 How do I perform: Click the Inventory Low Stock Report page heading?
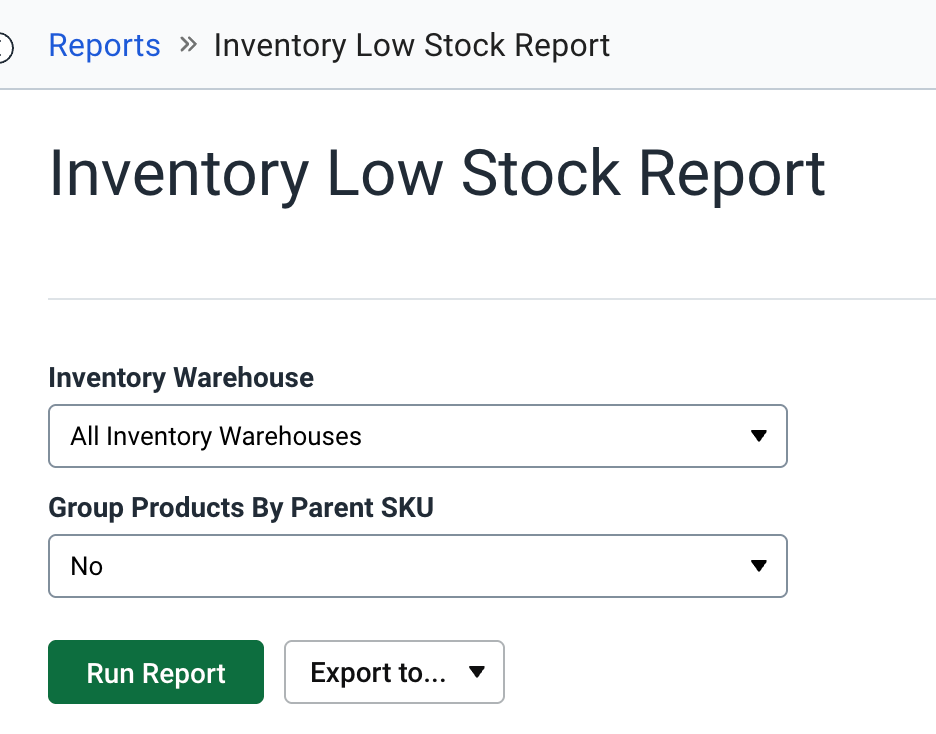pyautogui.click(x=437, y=172)
